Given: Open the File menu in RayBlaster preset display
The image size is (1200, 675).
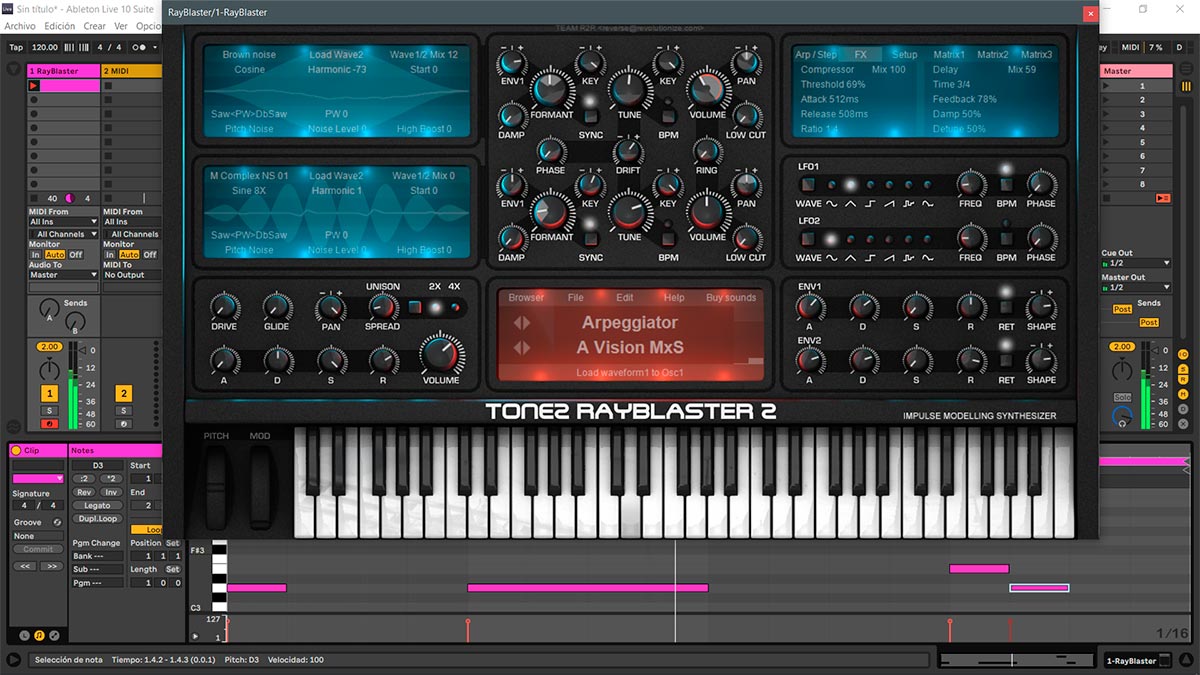Looking at the screenshot, I should (576, 298).
